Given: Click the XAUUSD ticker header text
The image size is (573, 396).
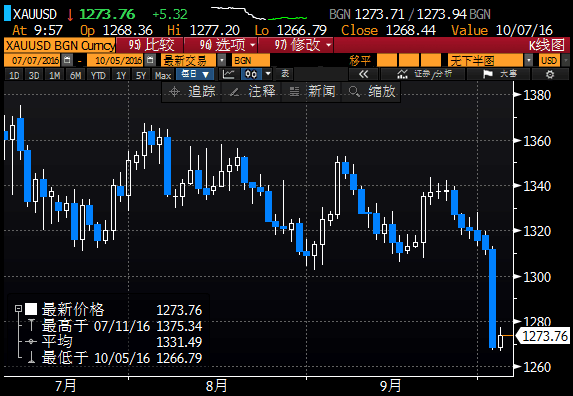Looking at the screenshot, I should [x=35, y=14].
